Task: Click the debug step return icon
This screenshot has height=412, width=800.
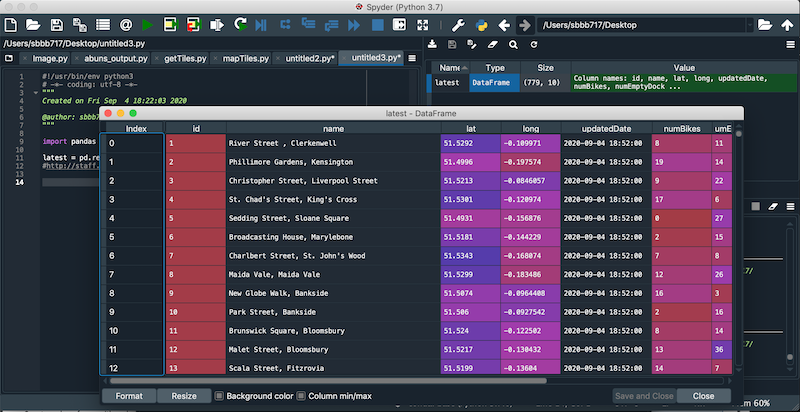Action: [332, 25]
